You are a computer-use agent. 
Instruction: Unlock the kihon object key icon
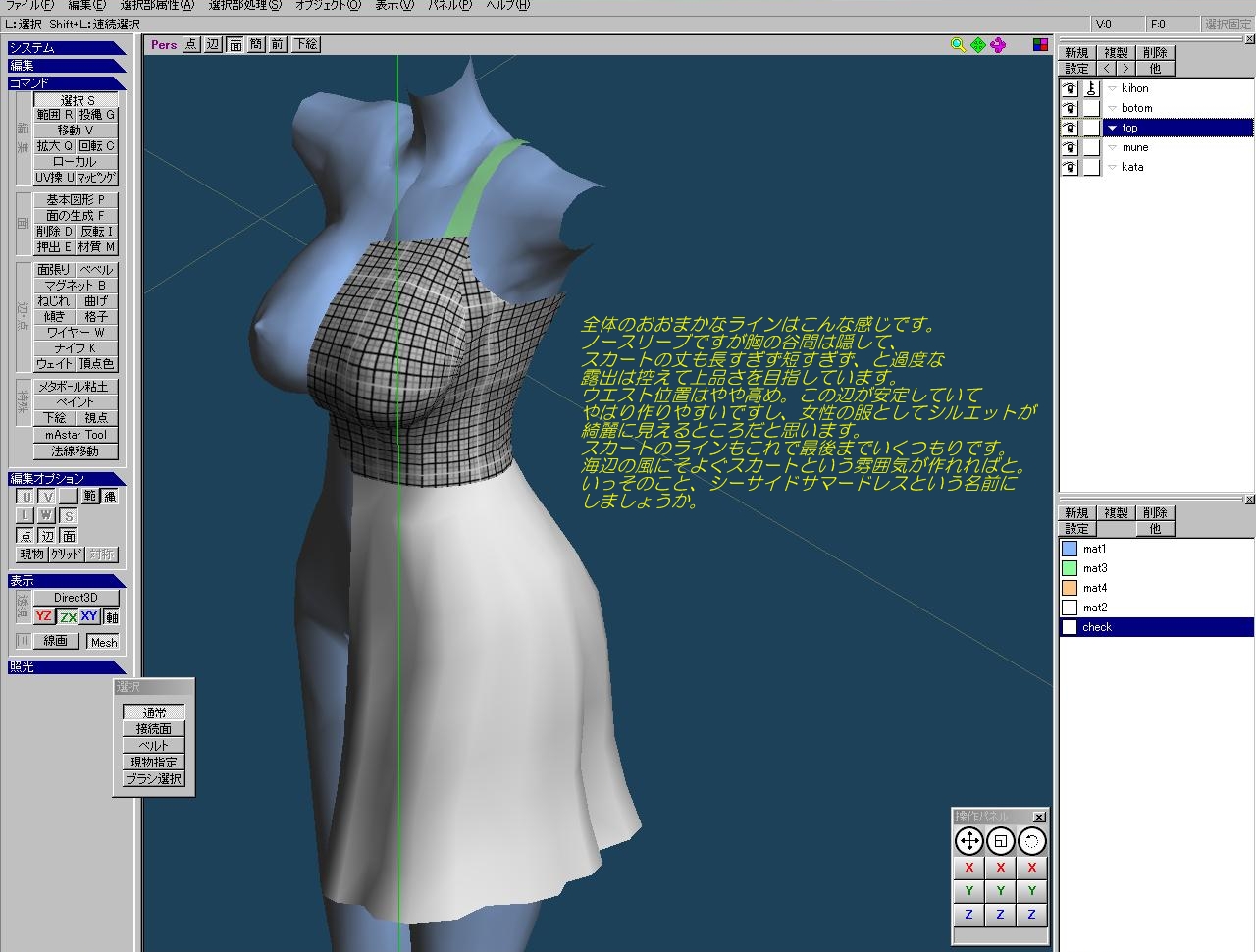1091,88
